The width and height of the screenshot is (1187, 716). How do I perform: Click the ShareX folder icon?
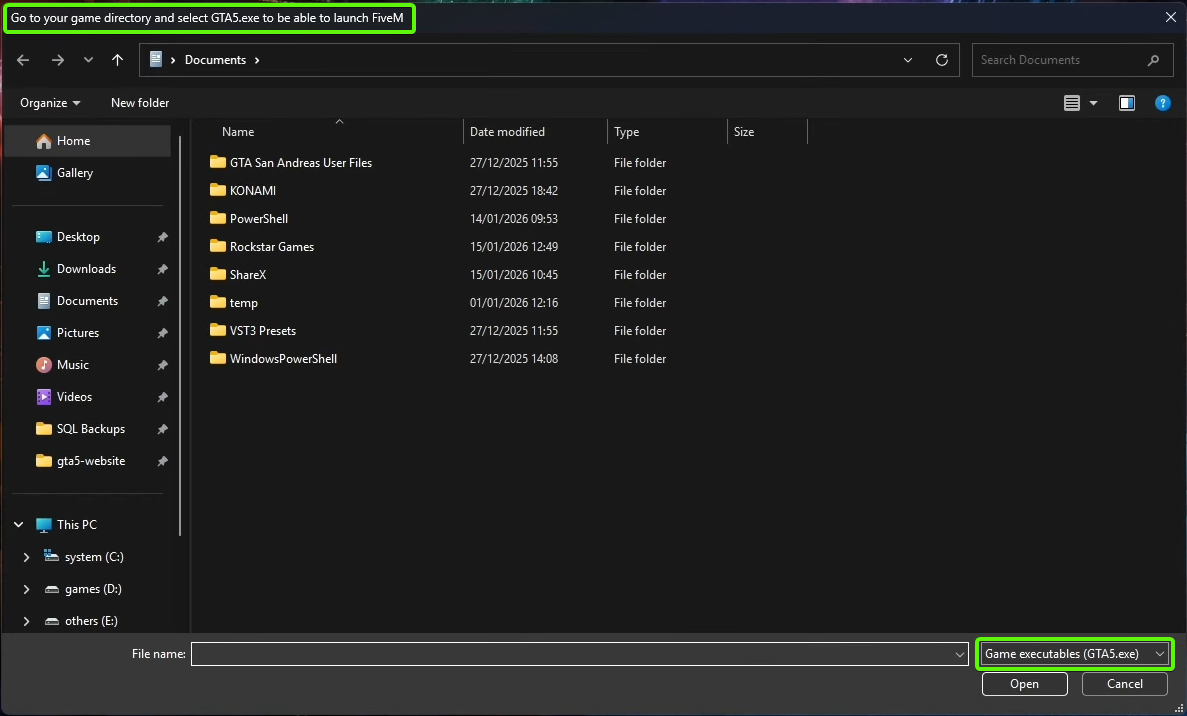218,274
